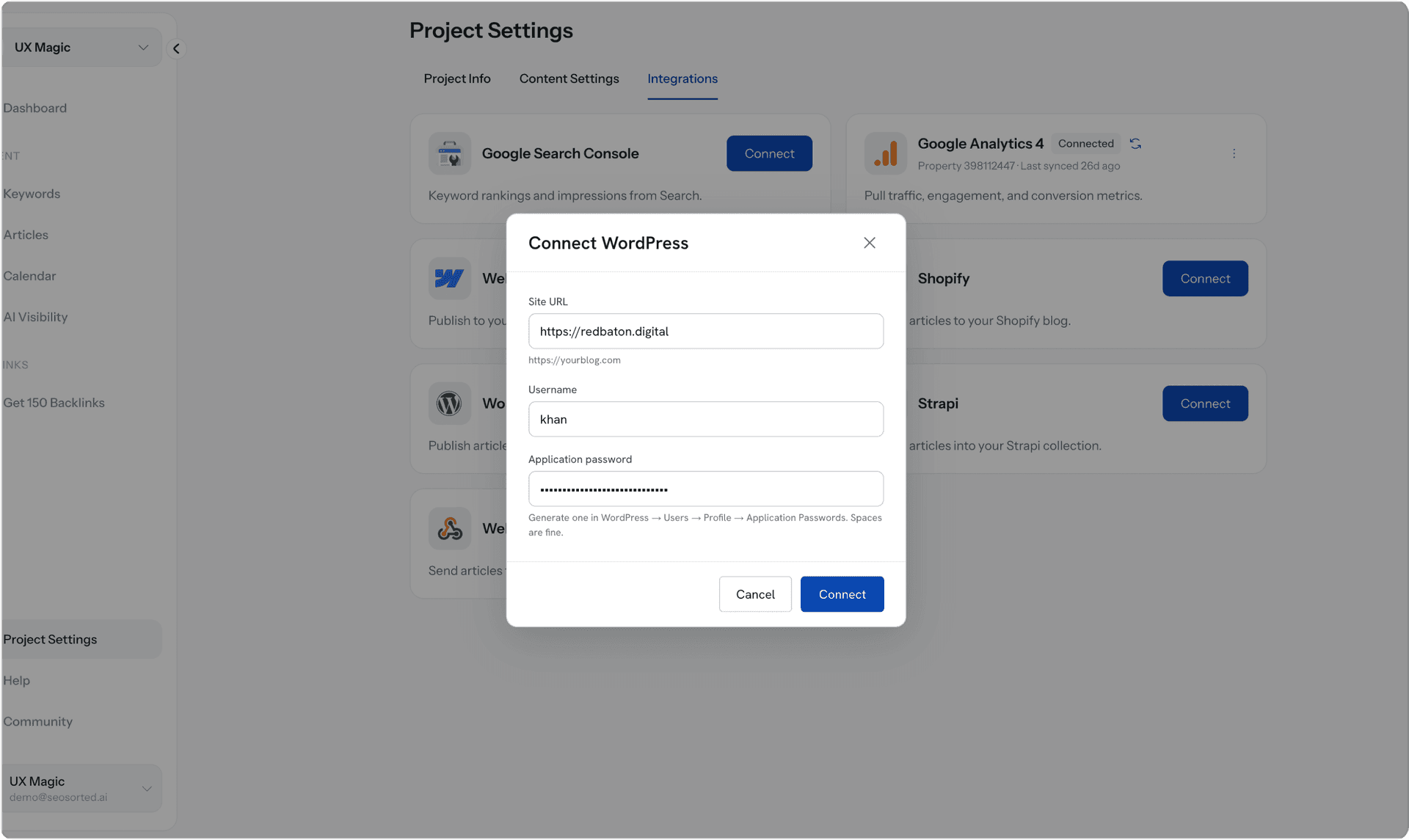Screen dimensions: 1409x840
Task: Click the Google Analytics 4 icon
Action: (x=886, y=153)
